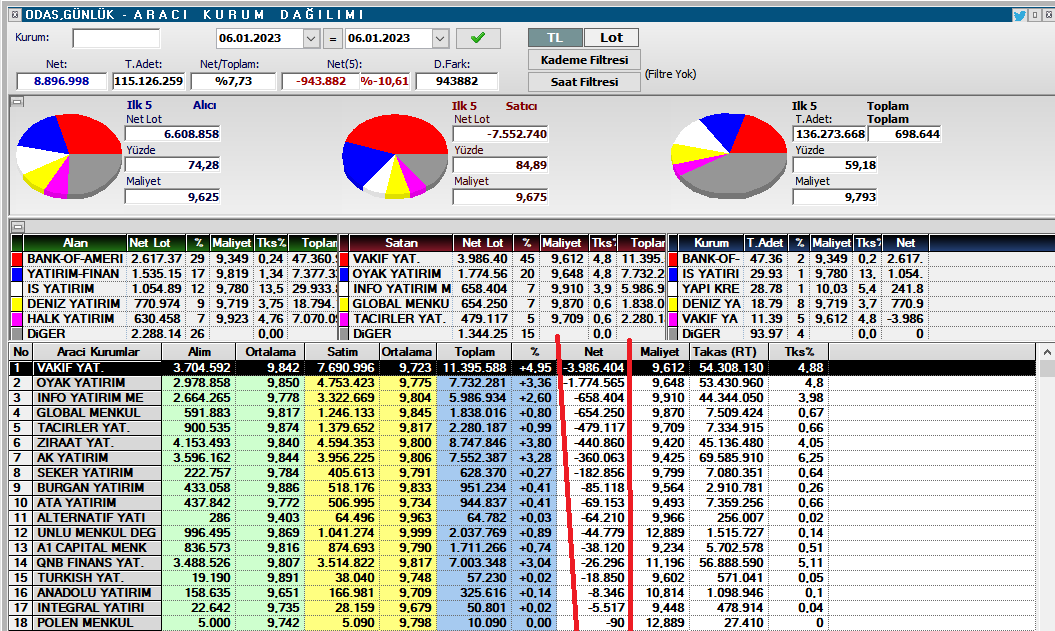Screen dimensions: 1055x631
Task: Click the equals button between dates
Action: pyautogui.click(x=332, y=38)
